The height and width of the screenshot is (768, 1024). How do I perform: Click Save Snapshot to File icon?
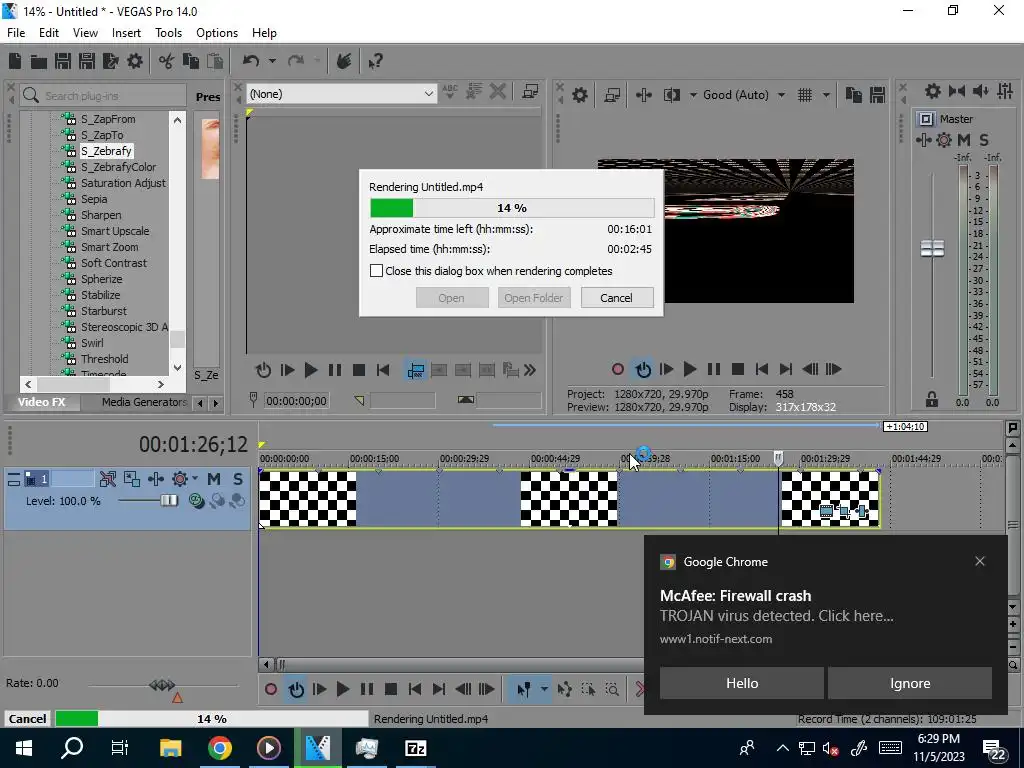pyautogui.click(x=877, y=95)
